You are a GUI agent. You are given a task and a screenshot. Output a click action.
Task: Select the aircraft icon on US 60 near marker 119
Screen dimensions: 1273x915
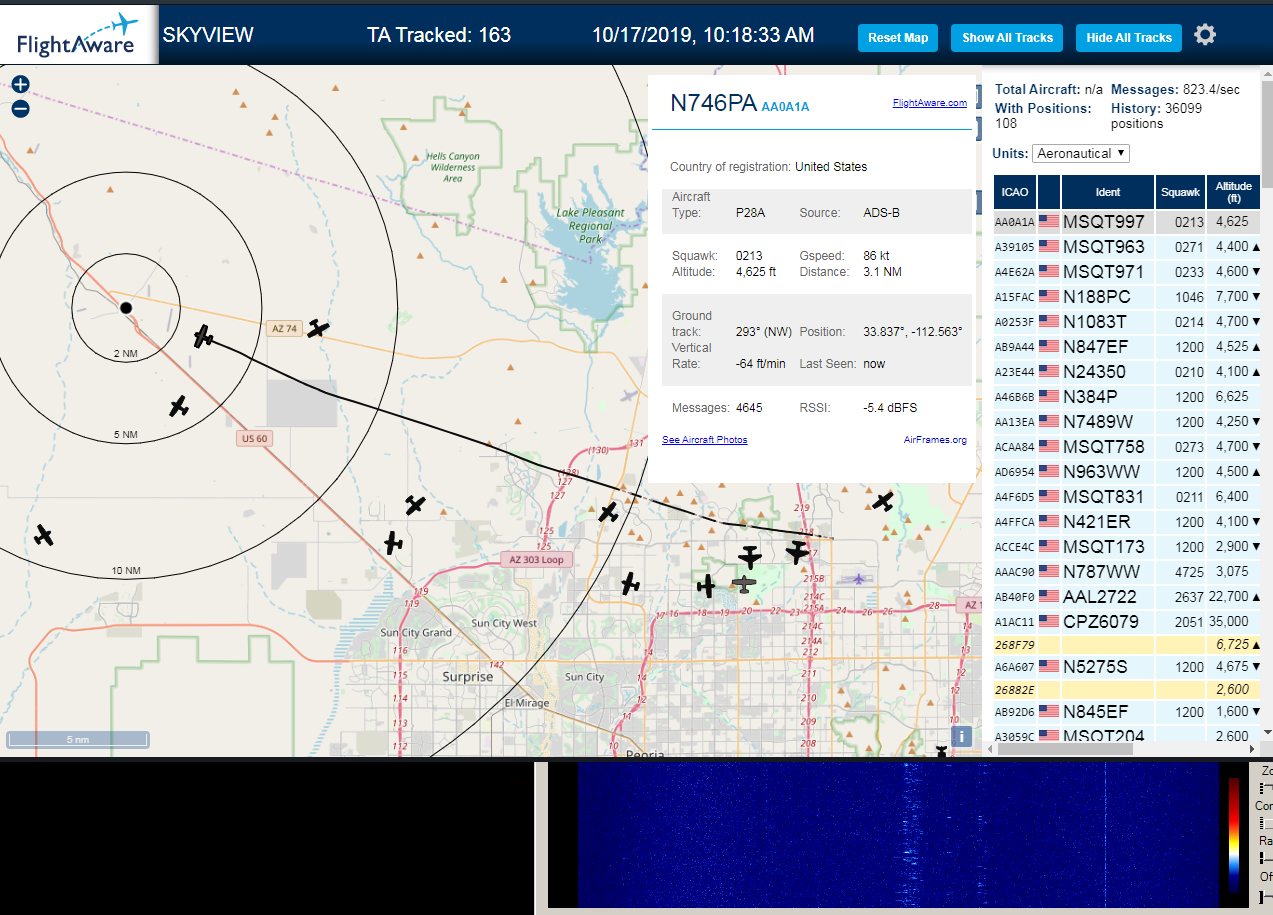(393, 543)
